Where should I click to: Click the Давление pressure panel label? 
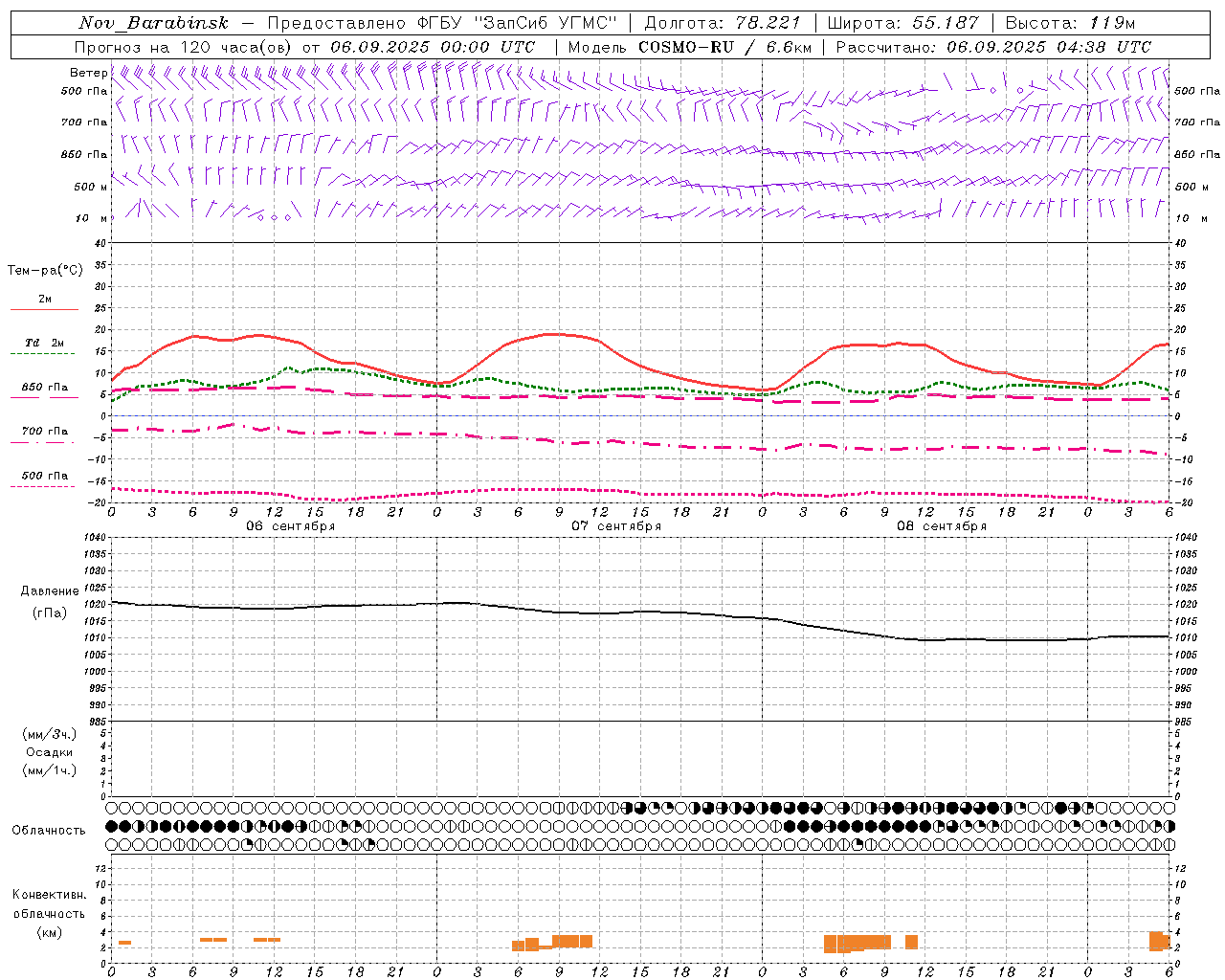pos(50,591)
